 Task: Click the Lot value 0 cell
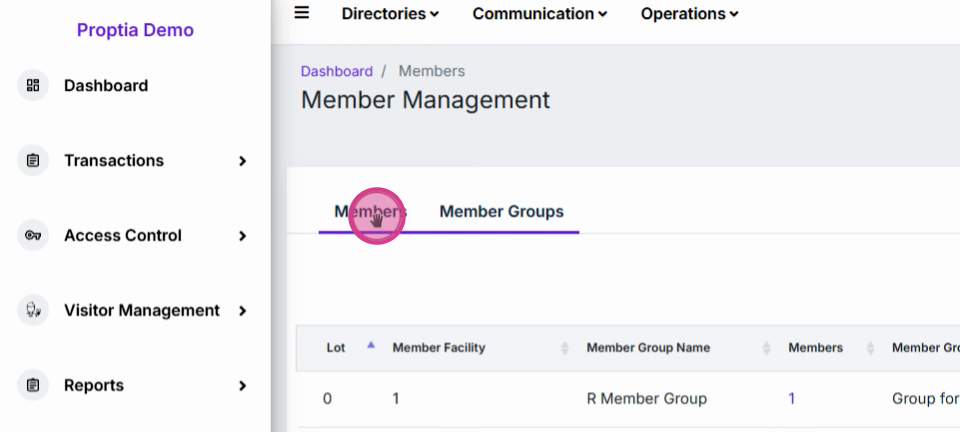click(328, 399)
